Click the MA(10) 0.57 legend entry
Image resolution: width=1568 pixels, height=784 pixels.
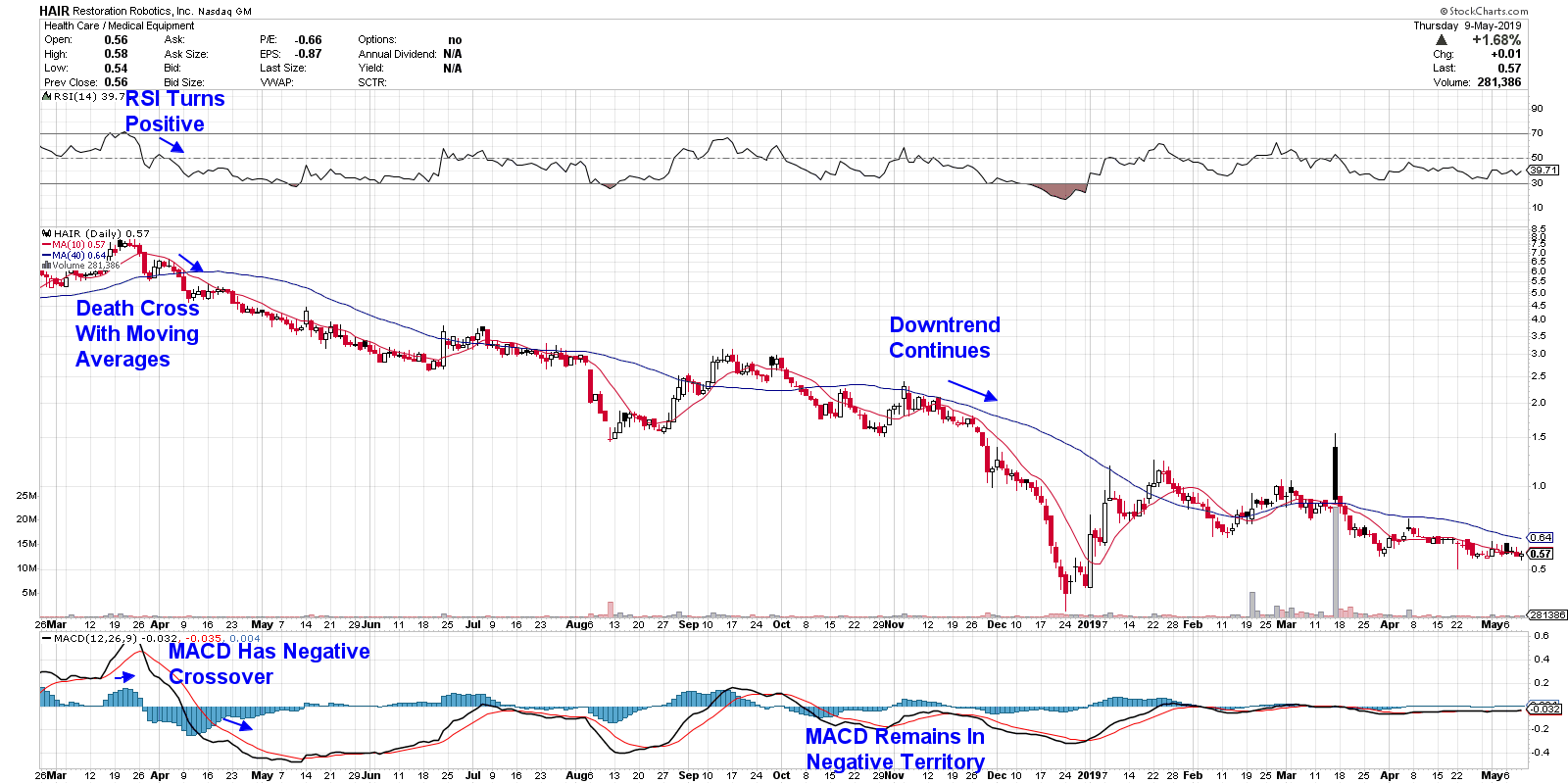(x=78, y=244)
